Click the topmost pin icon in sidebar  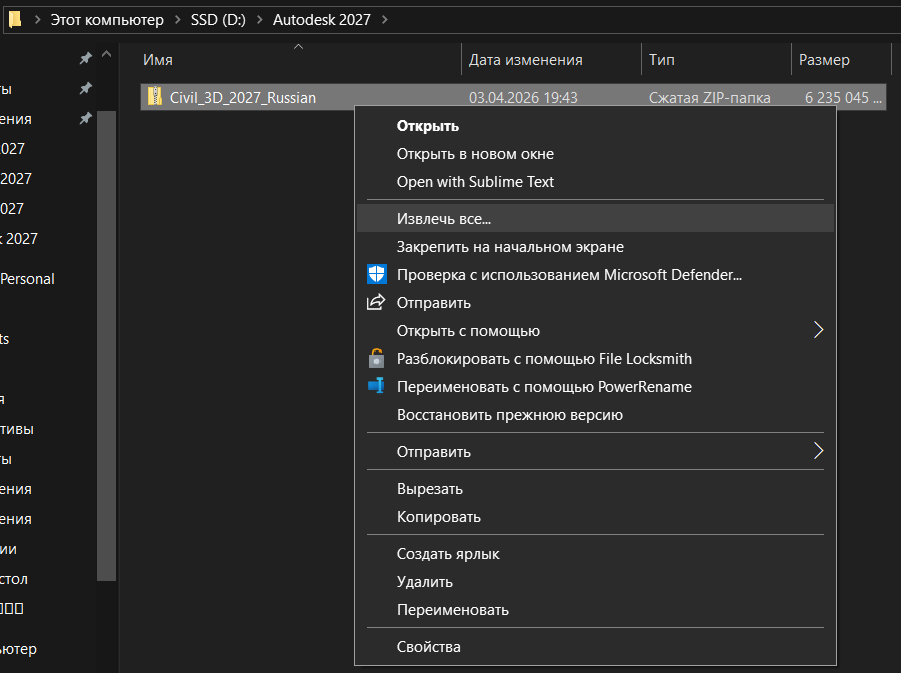pyautogui.click(x=86, y=58)
